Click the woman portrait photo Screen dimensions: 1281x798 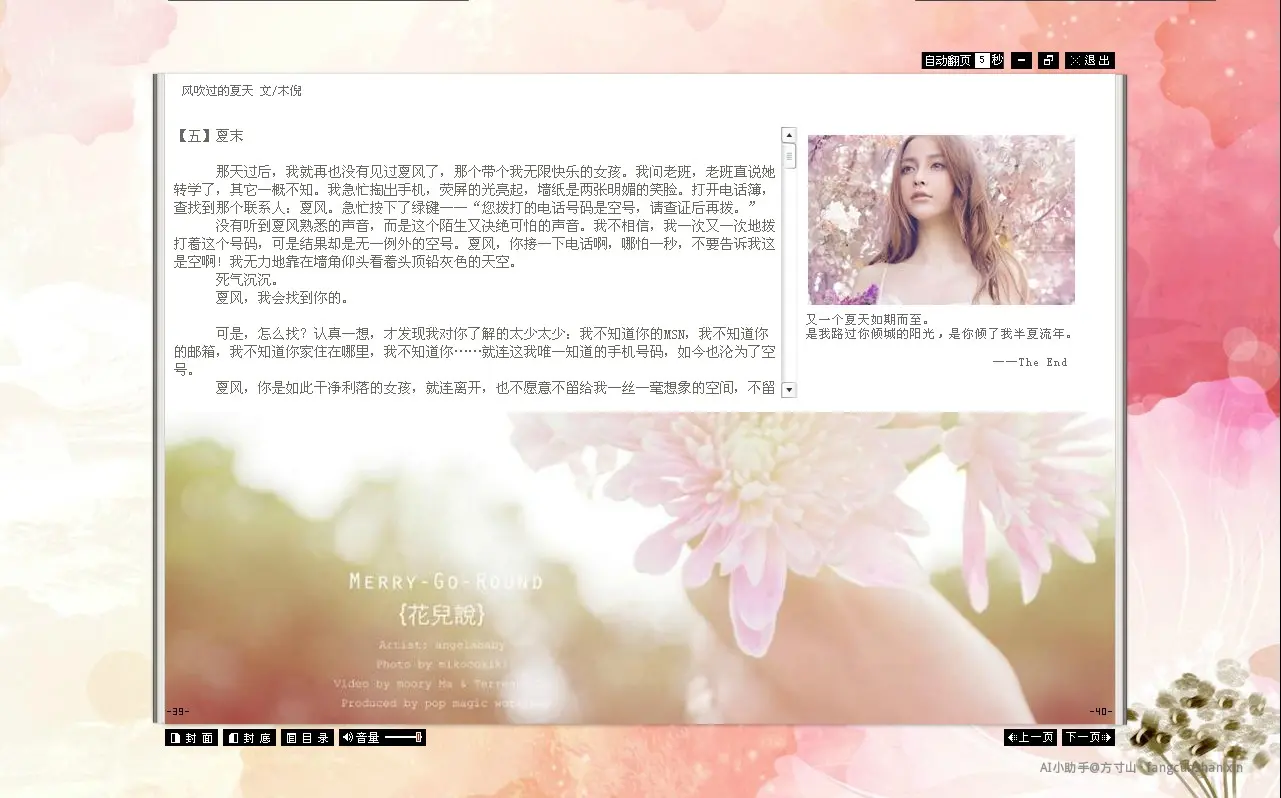click(x=941, y=220)
